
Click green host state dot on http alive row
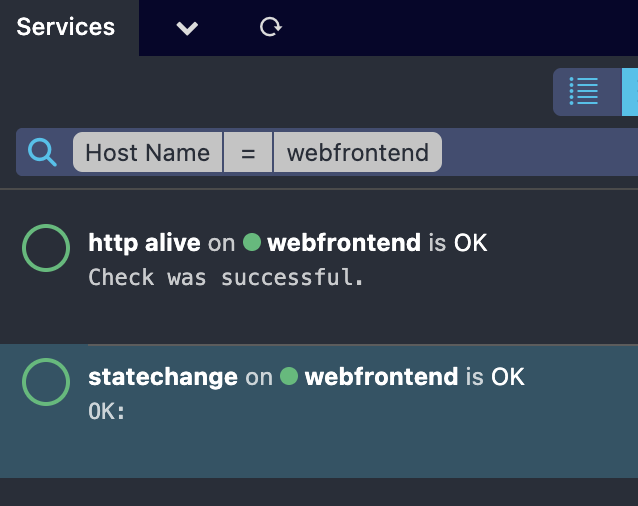point(252,242)
